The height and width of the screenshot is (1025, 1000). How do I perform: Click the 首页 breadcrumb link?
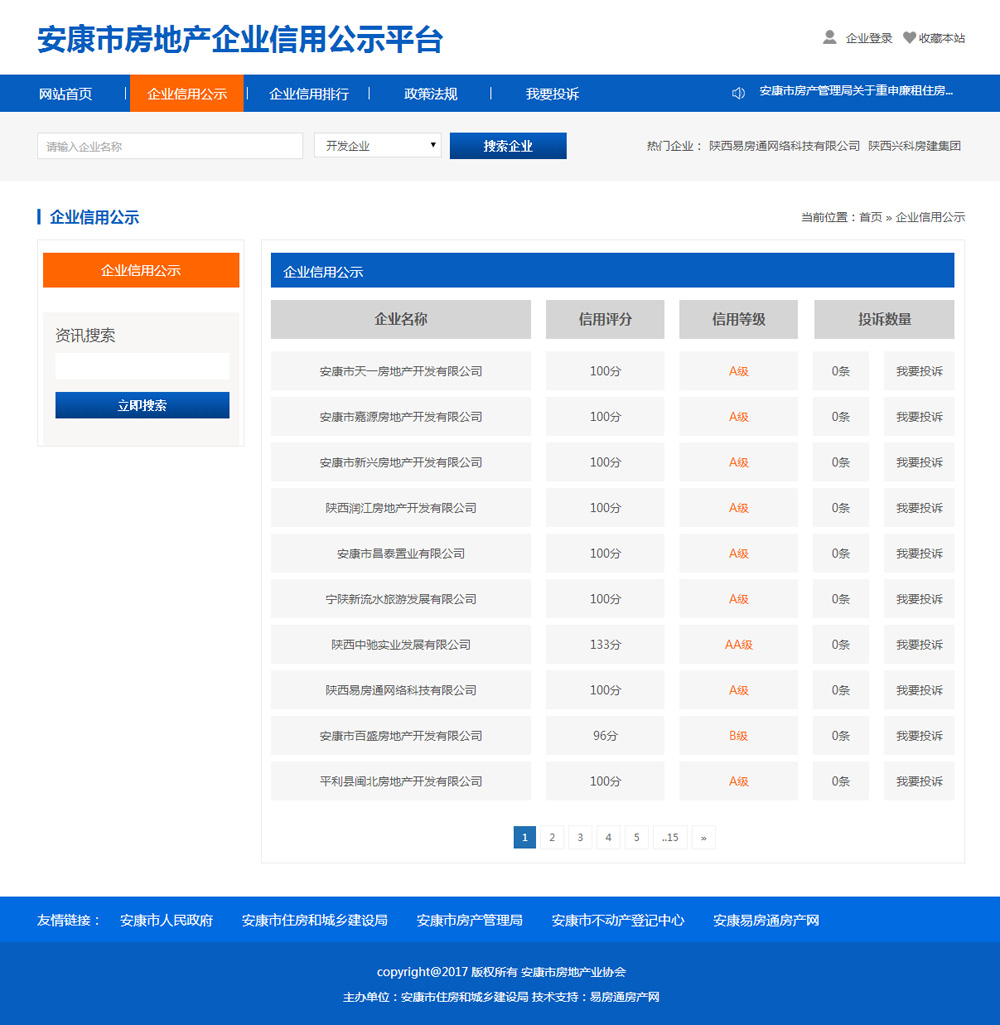click(870, 217)
